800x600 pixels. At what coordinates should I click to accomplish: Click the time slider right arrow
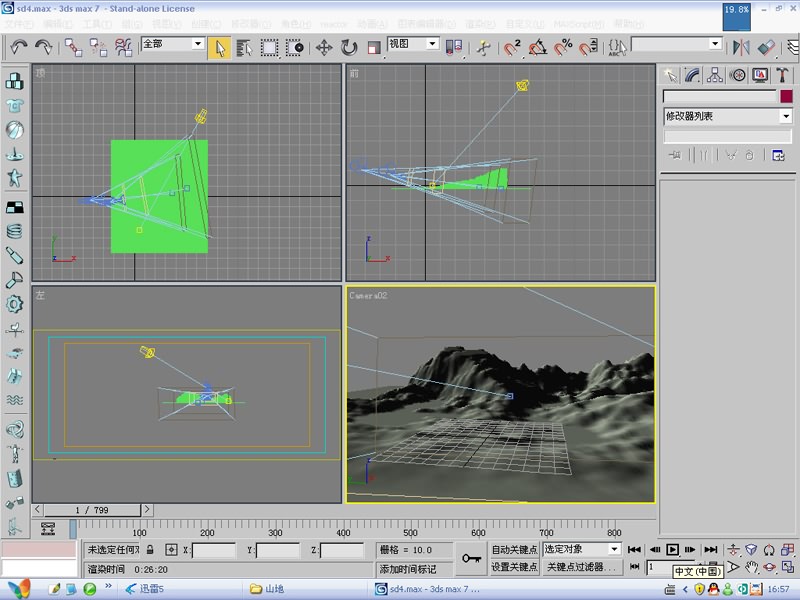point(147,509)
